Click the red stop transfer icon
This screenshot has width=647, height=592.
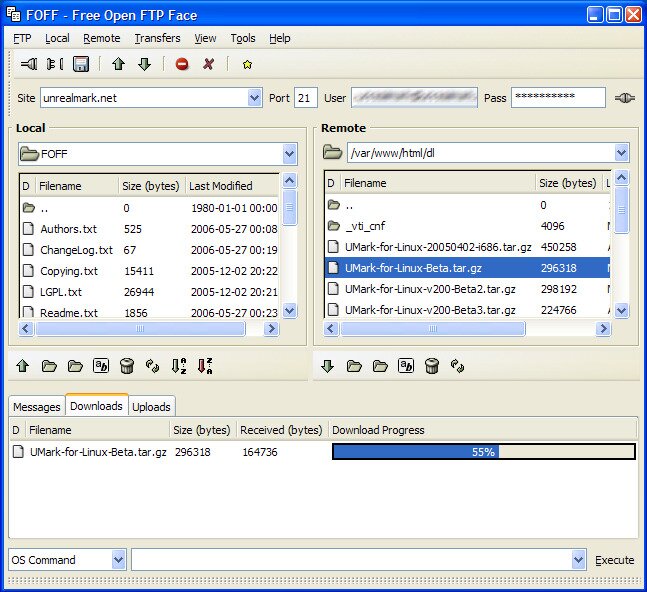[x=182, y=64]
